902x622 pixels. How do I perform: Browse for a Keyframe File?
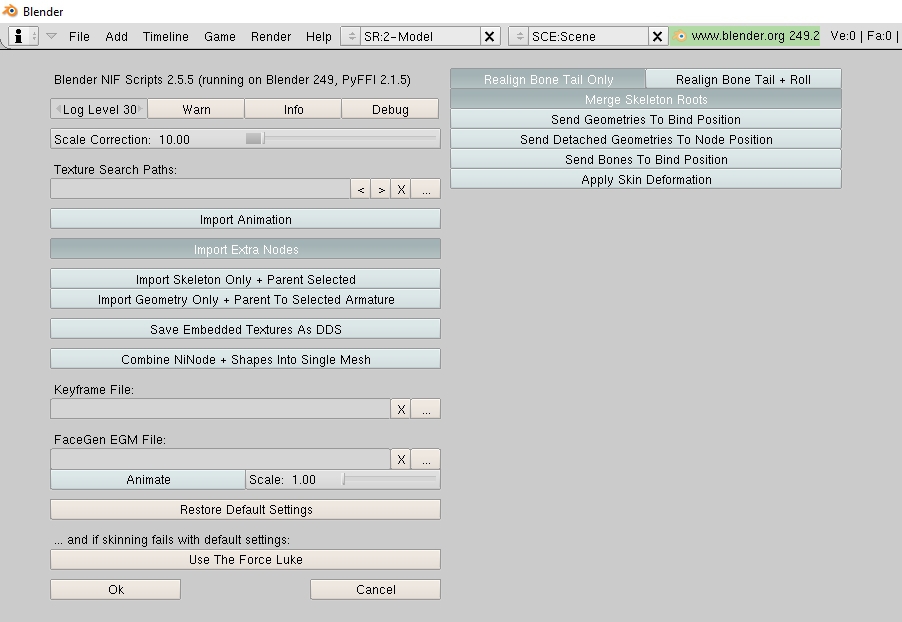[426, 409]
